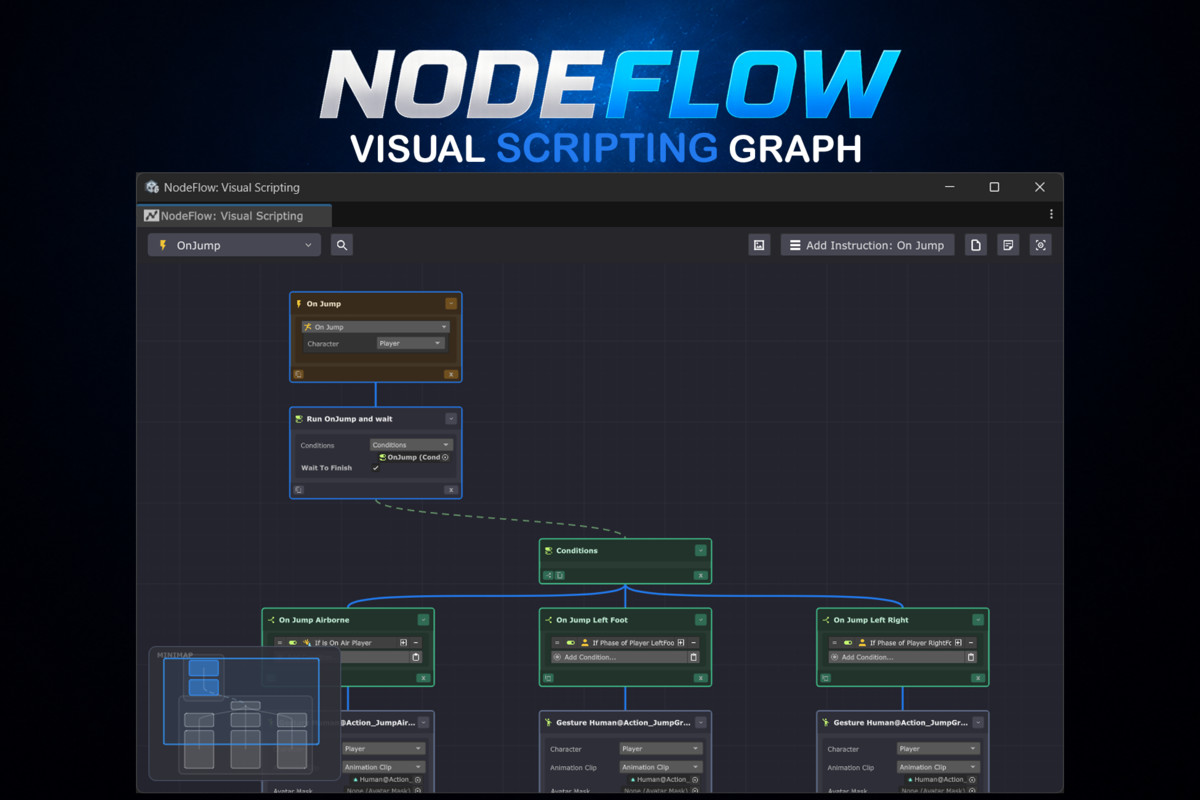Collapse the right Gesture Human@Action_JumpGr node
Screen dimensions: 1200x800
(978, 722)
